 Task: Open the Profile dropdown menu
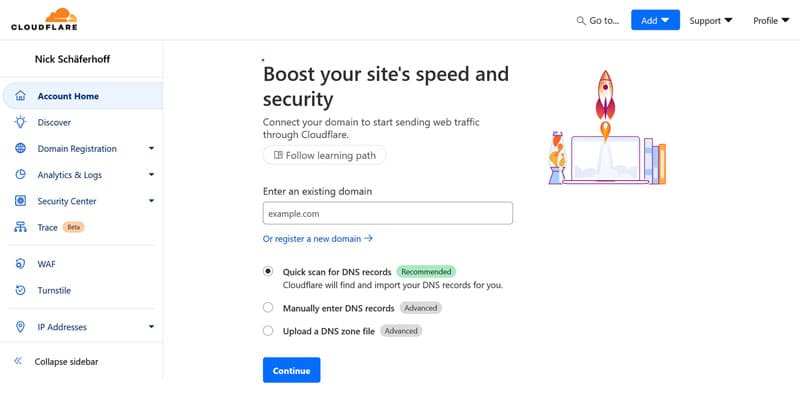click(771, 20)
